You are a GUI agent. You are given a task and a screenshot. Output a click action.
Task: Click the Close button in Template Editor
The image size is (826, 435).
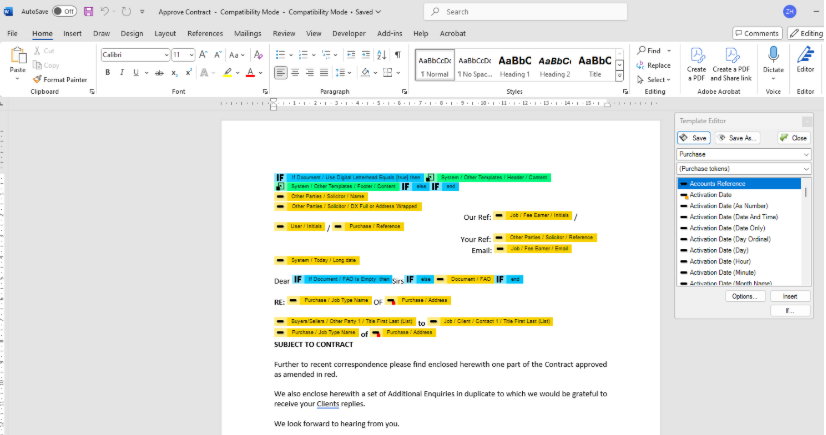794,138
